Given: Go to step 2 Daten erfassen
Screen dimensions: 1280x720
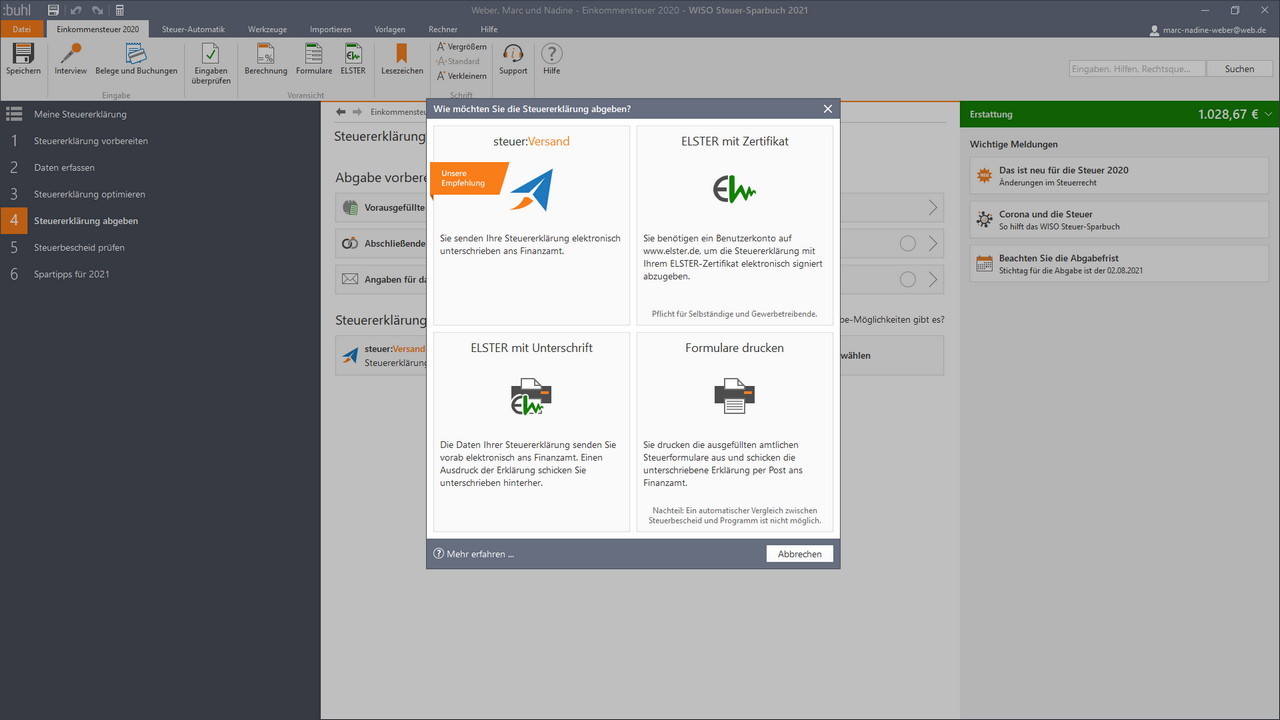Looking at the screenshot, I should pos(160,167).
